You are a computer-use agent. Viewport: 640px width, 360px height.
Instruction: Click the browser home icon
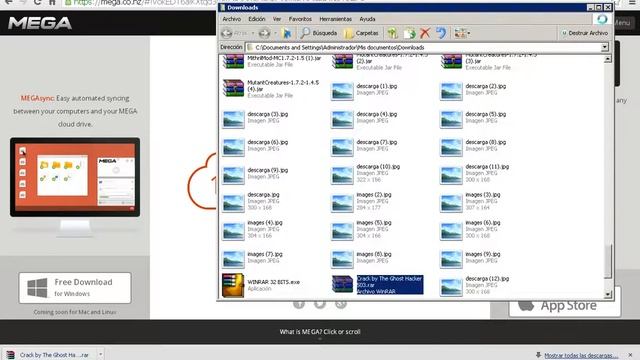[x=52, y=2]
